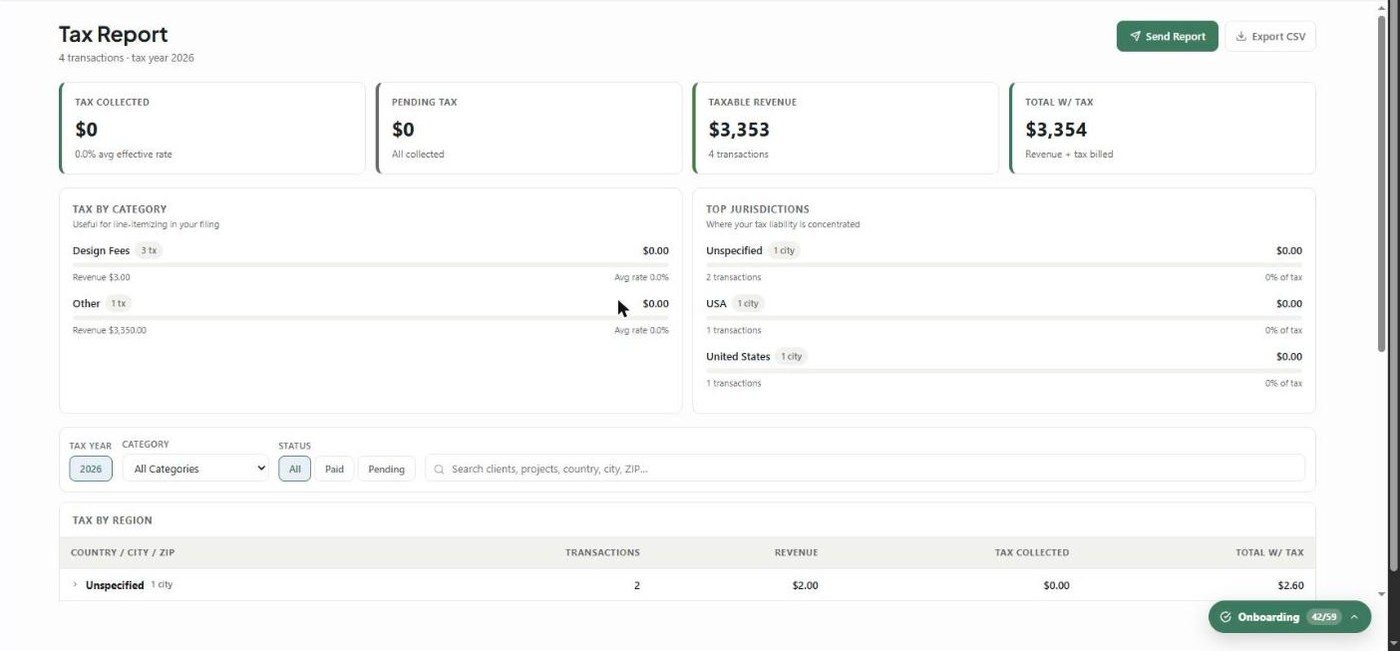Select the All status filter
Viewport: 1400px width, 651px height.
pos(295,469)
